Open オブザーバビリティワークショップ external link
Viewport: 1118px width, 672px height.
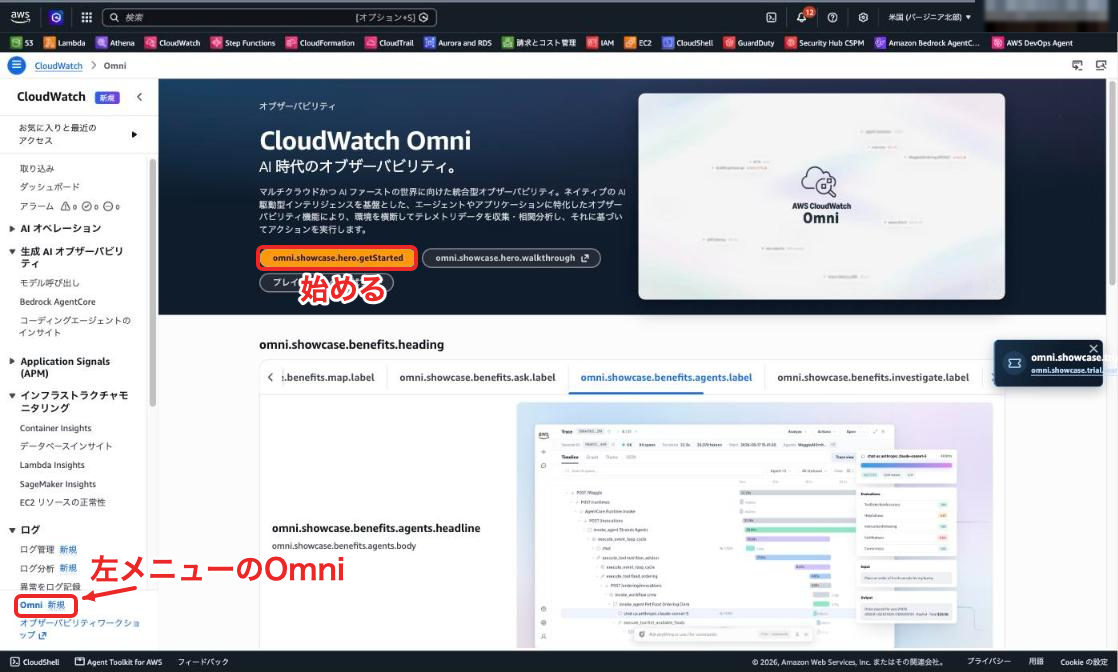(78, 628)
